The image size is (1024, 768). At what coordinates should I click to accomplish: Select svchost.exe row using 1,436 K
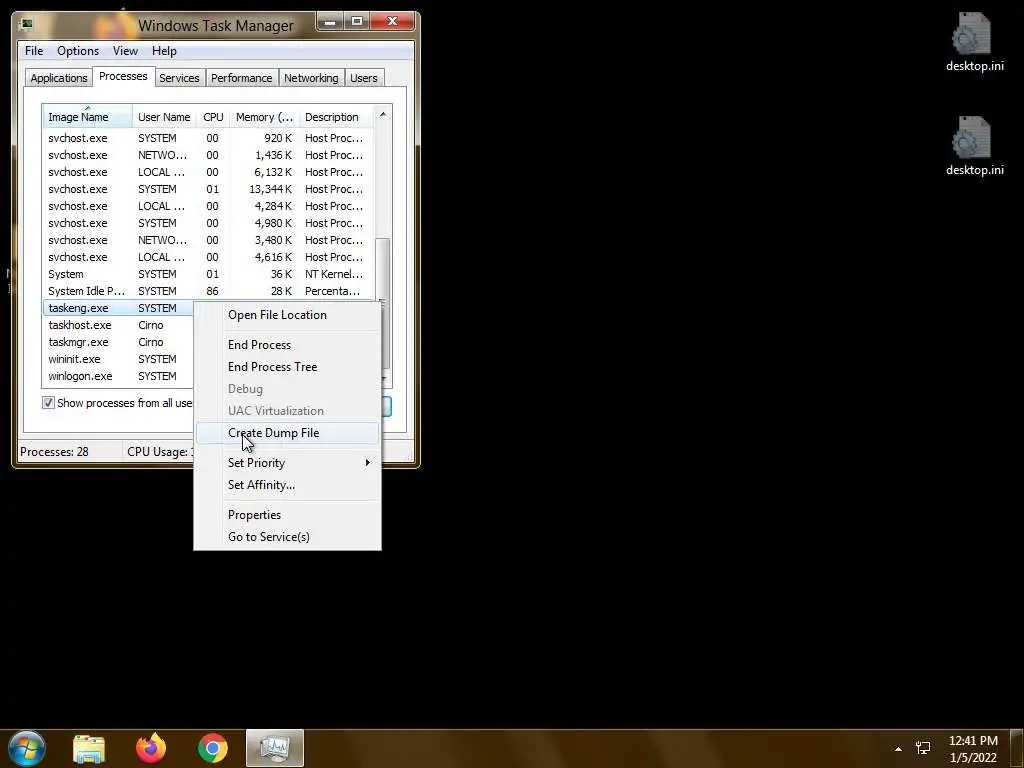(208, 155)
